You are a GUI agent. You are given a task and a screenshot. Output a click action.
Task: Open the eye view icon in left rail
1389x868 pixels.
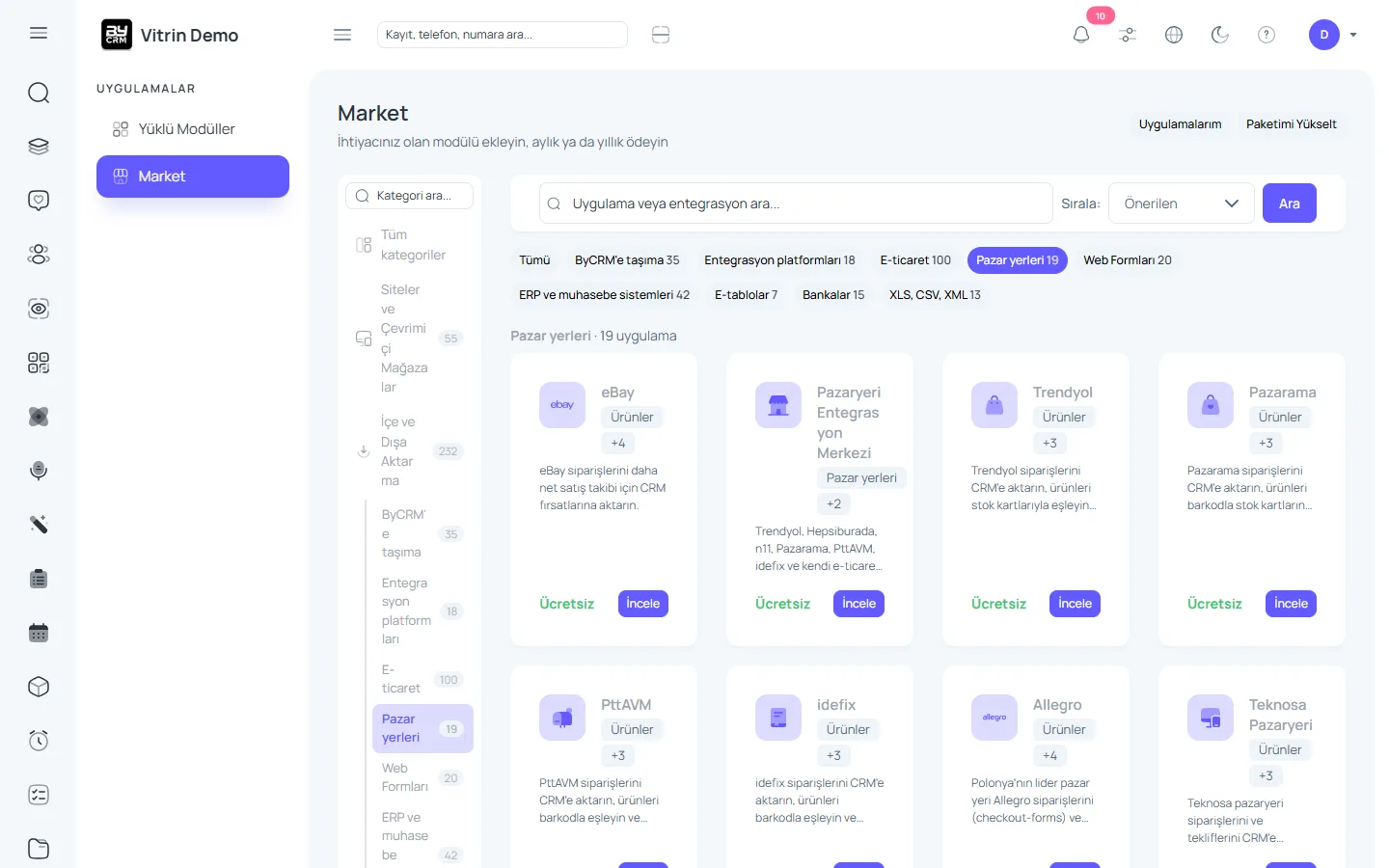coord(39,309)
